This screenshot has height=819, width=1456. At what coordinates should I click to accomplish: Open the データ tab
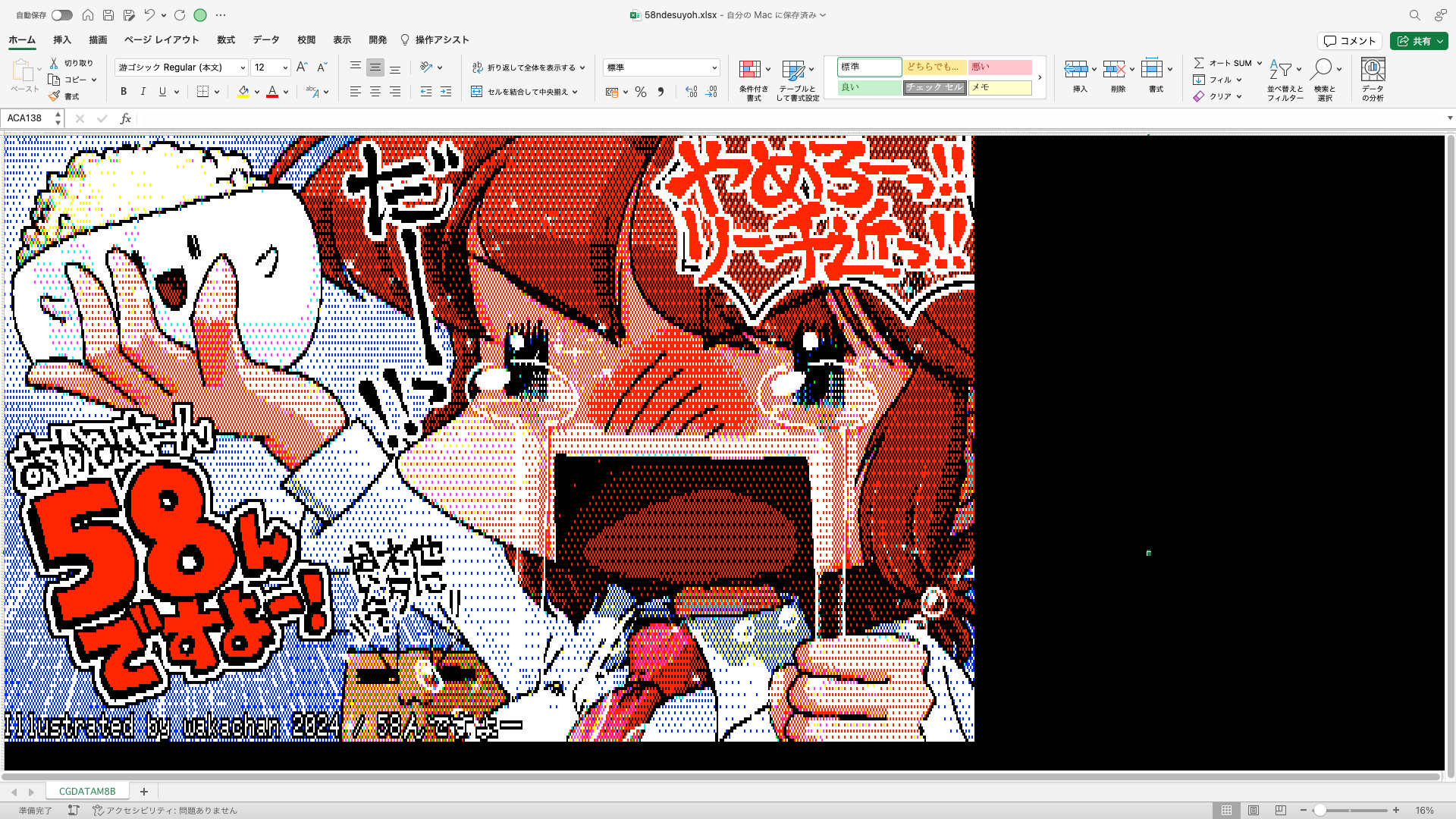click(266, 39)
